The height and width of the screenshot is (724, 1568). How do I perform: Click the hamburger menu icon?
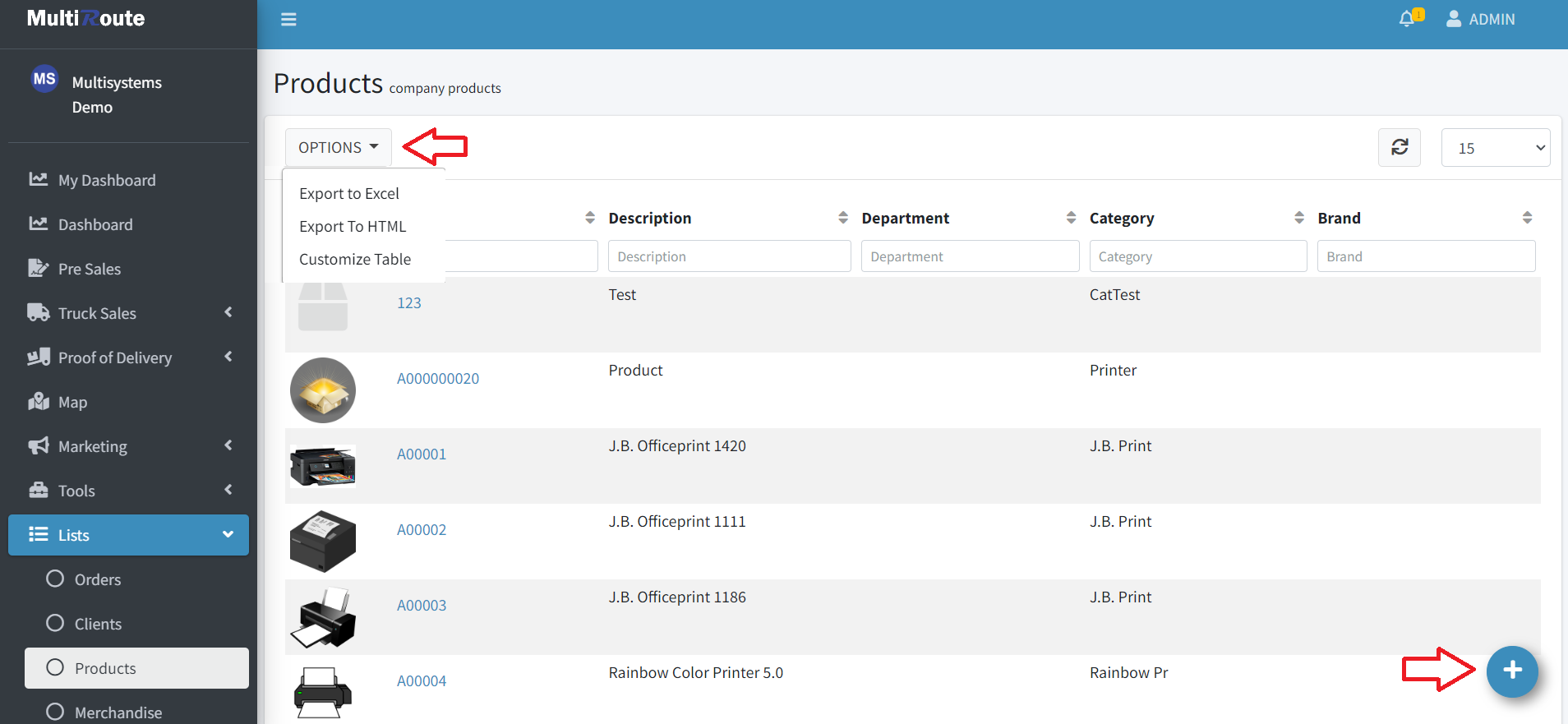[x=288, y=19]
